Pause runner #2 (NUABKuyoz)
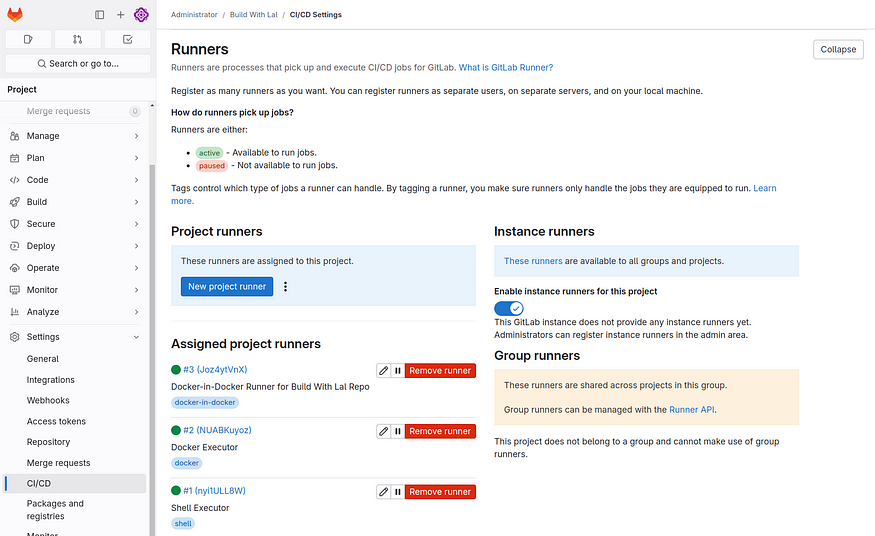The width and height of the screenshot is (875, 536). tap(398, 431)
